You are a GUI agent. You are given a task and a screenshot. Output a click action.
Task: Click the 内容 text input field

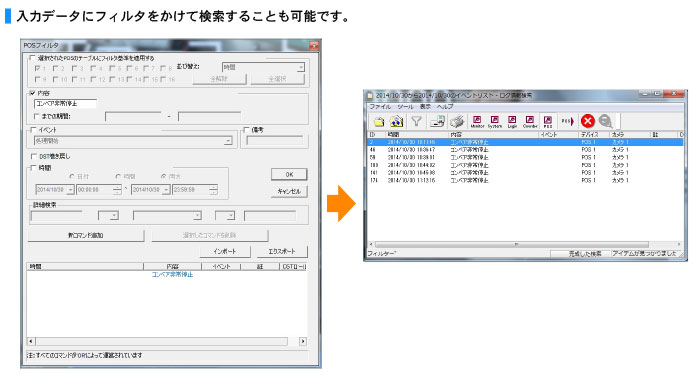point(65,104)
